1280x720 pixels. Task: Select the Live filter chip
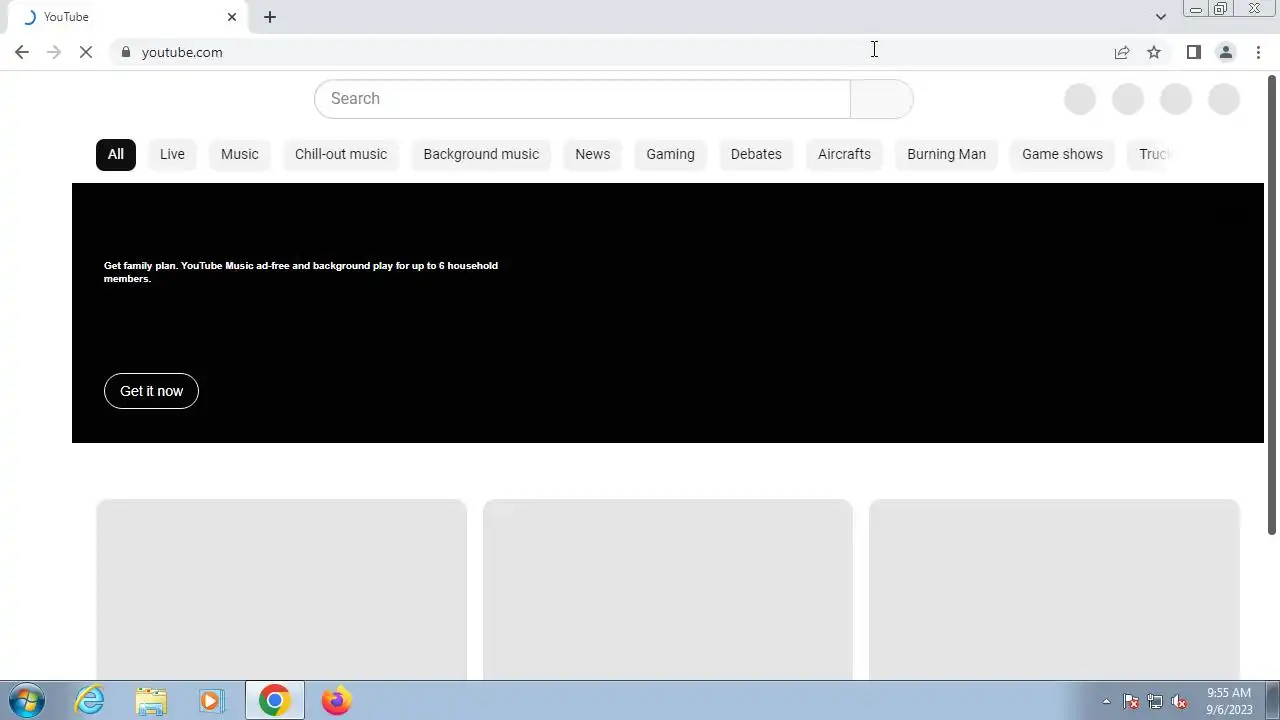click(x=172, y=154)
